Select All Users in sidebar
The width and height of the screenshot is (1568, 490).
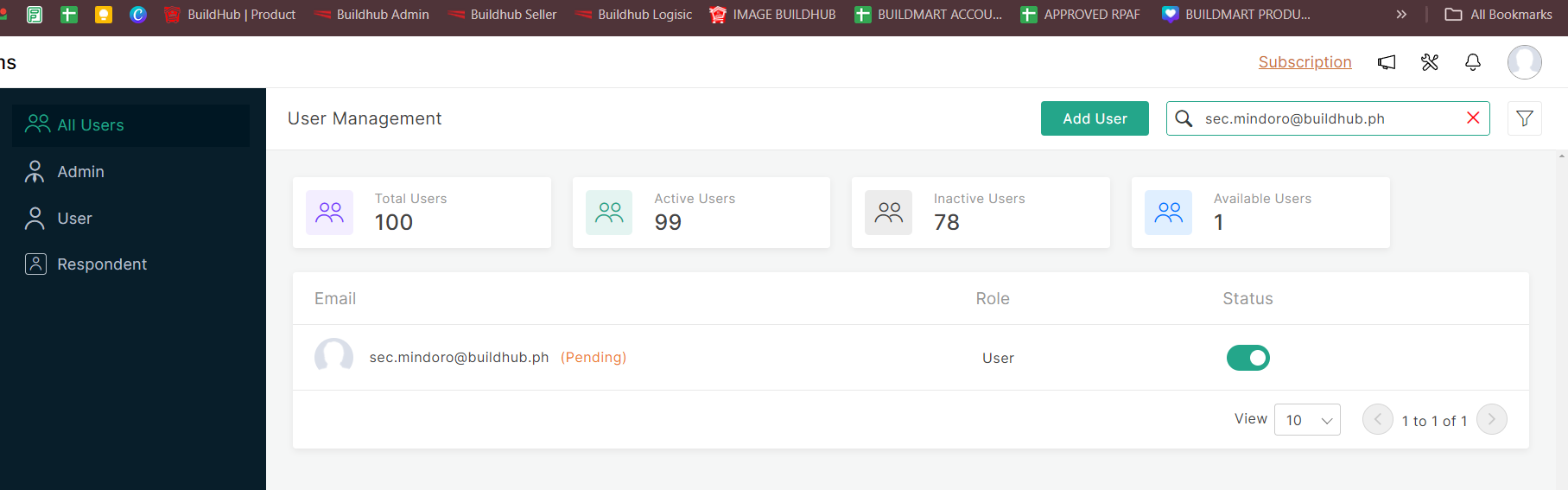click(x=90, y=125)
